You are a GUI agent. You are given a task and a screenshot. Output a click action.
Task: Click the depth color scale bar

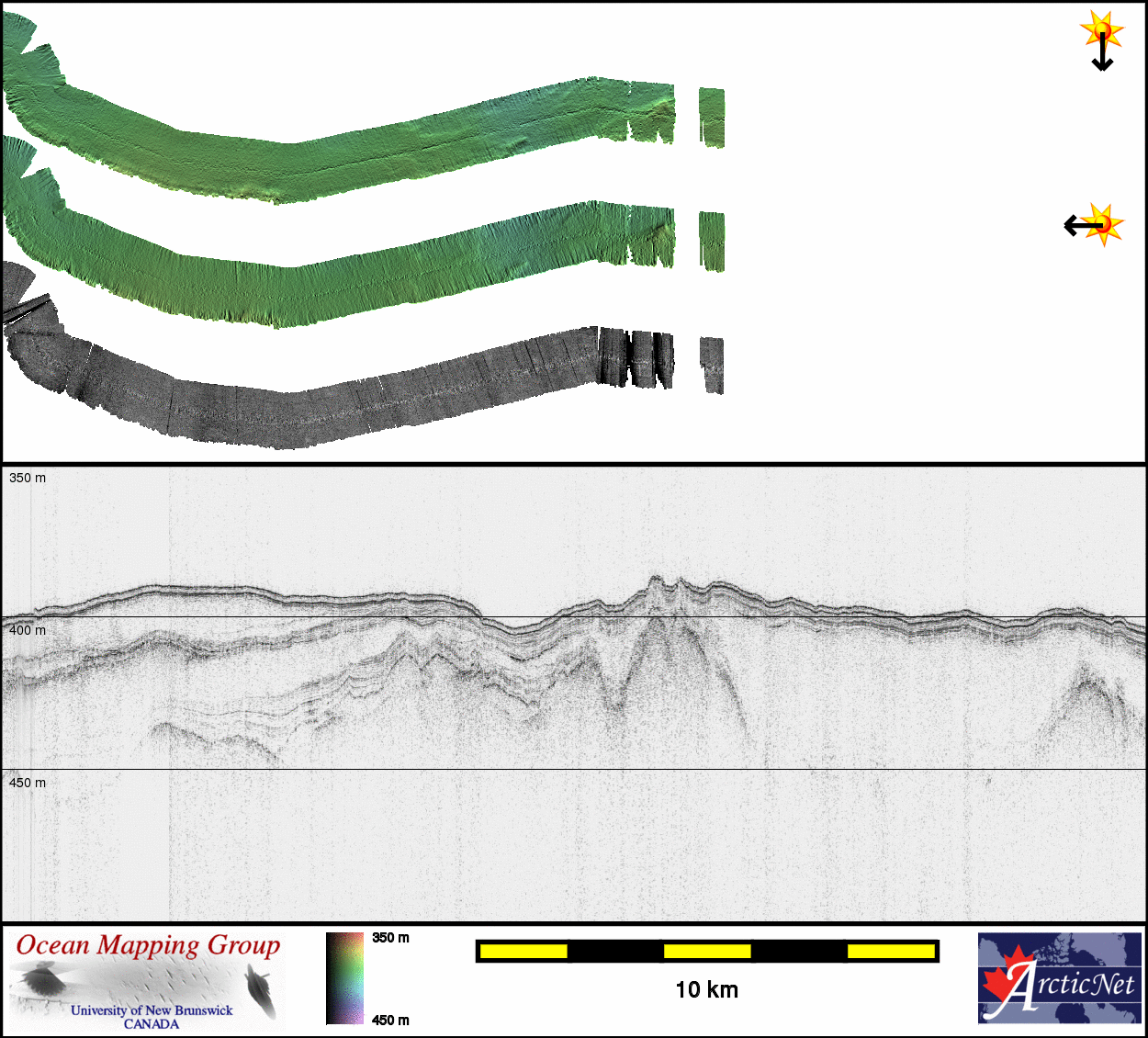coord(344,978)
